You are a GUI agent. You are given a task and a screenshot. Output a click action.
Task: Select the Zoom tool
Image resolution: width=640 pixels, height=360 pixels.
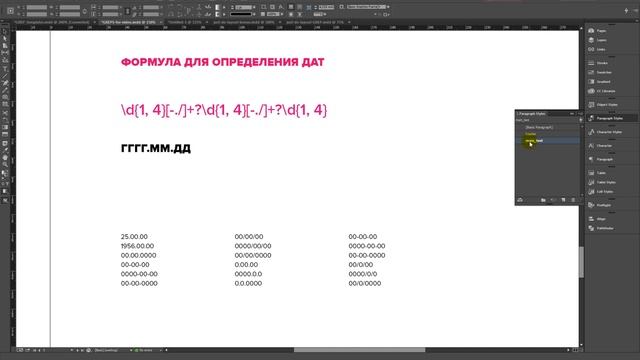(x=5, y=164)
